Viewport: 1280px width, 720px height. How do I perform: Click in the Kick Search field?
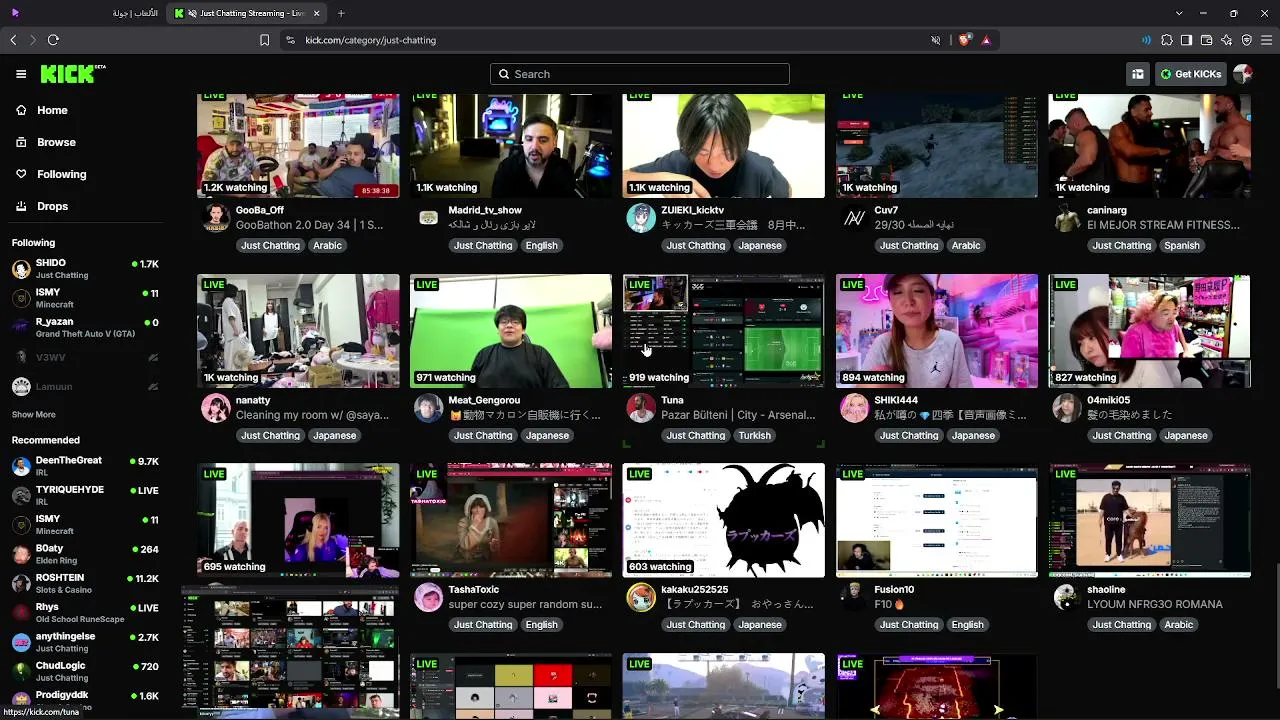point(640,74)
